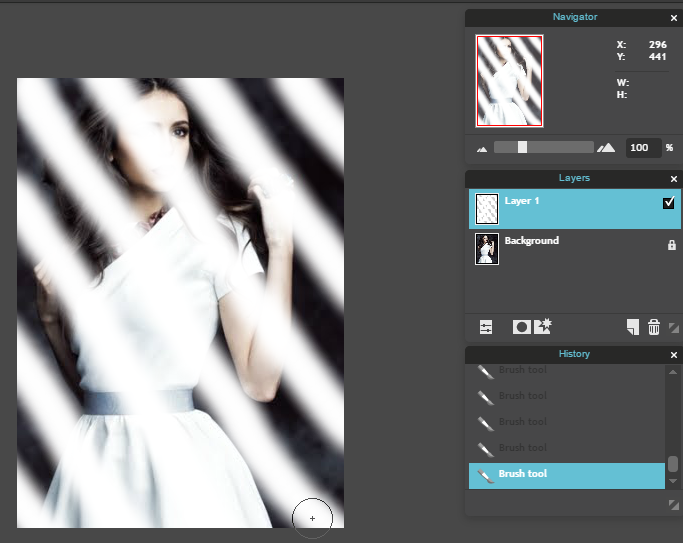Click the zoom out small mountains icon
Image resolution: width=683 pixels, height=543 pixels.
(482, 148)
